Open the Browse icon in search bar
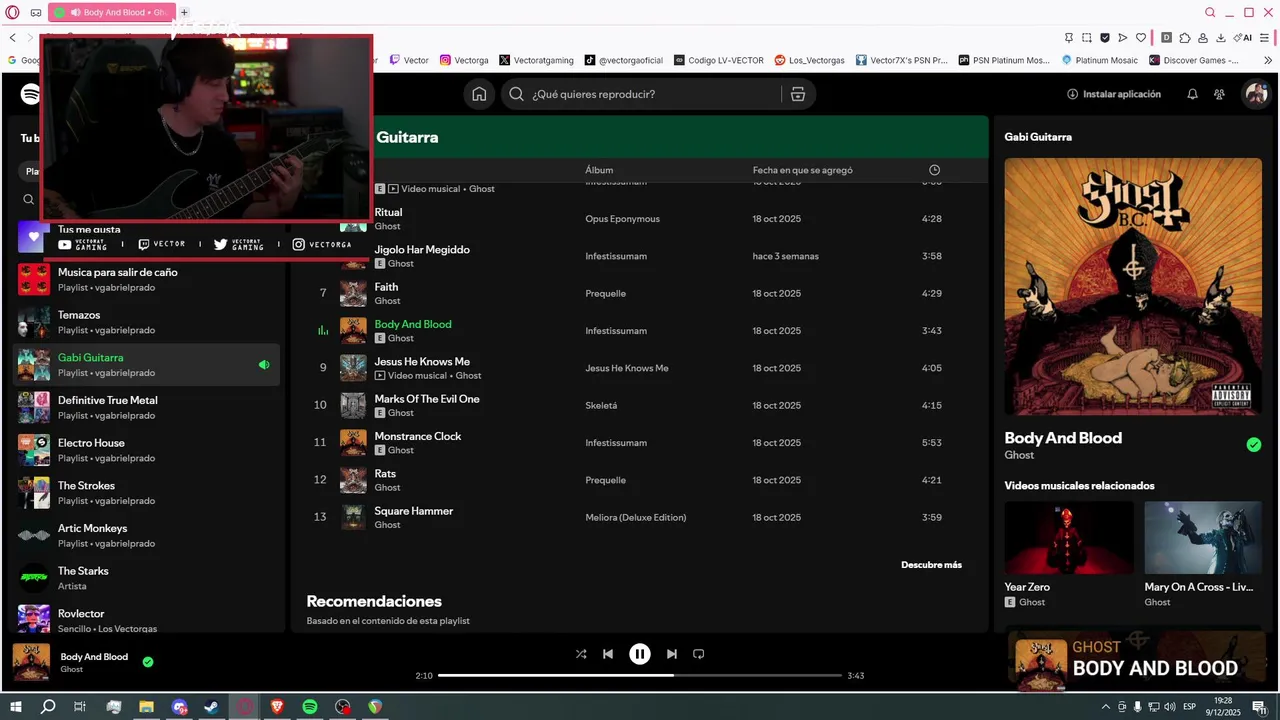The width and height of the screenshot is (1280, 720). coord(797,94)
